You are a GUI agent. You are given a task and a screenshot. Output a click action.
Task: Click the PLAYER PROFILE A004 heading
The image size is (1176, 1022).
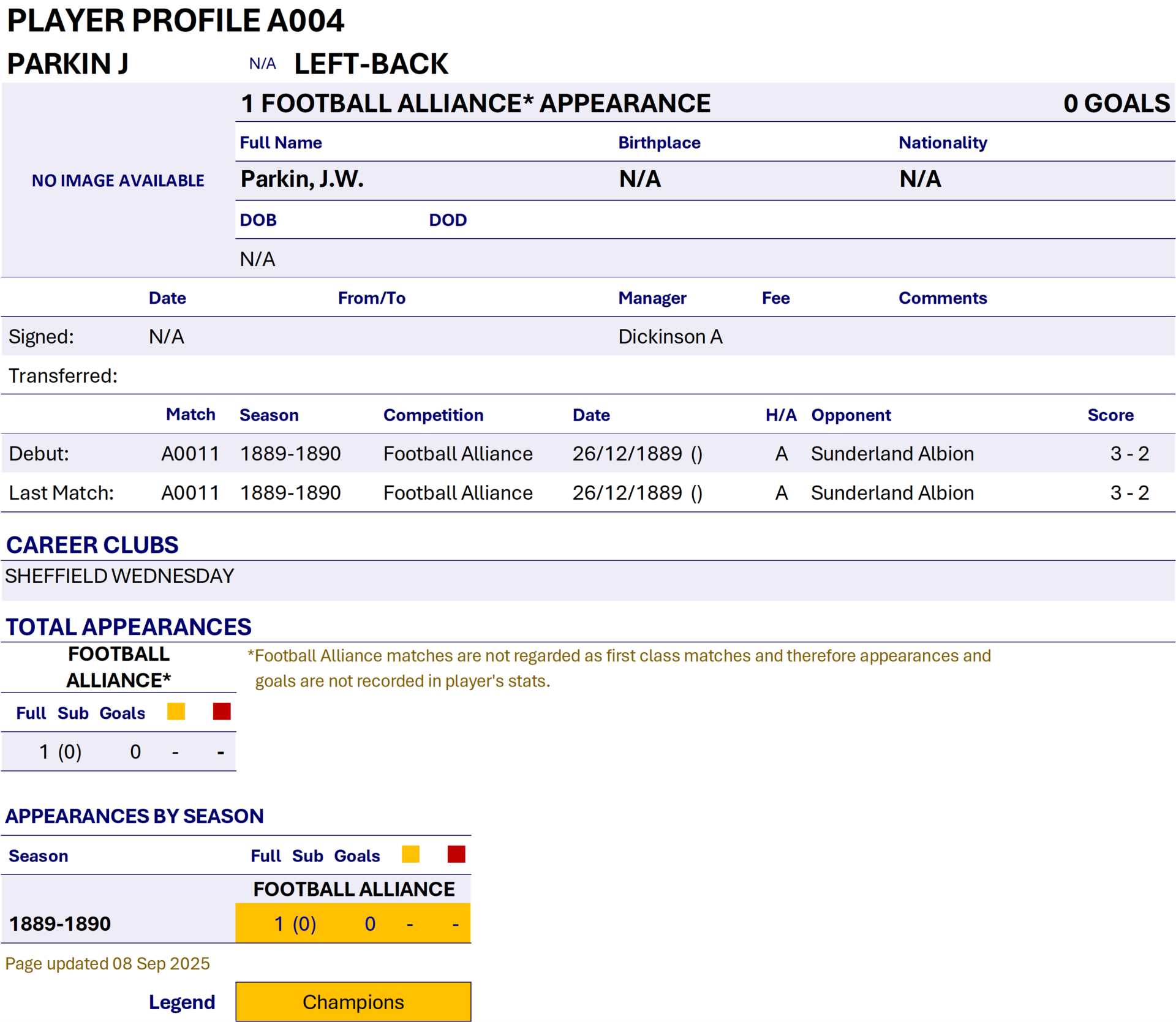pyautogui.click(x=176, y=21)
